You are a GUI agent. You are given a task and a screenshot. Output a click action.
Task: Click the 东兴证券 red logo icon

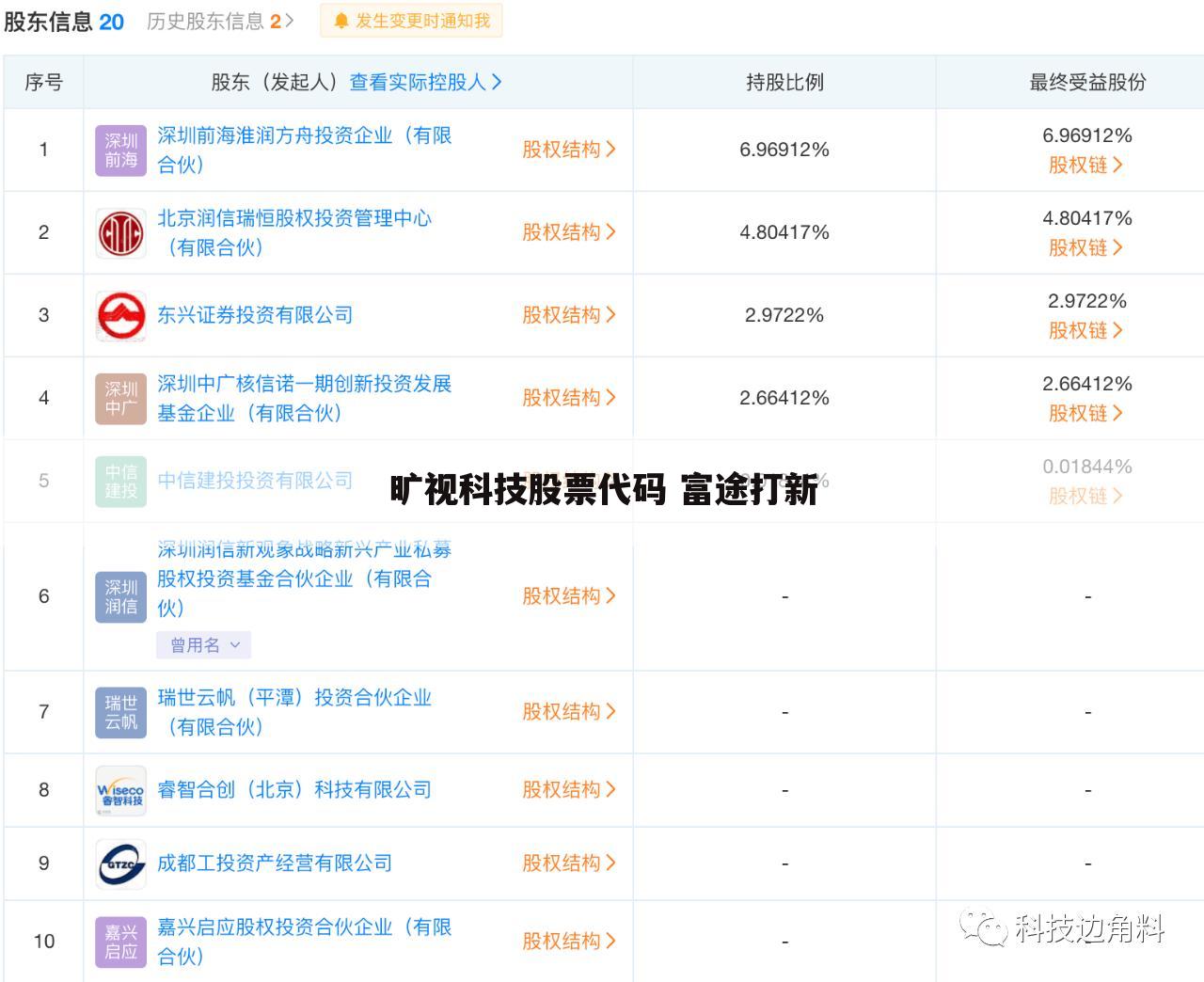point(120,315)
